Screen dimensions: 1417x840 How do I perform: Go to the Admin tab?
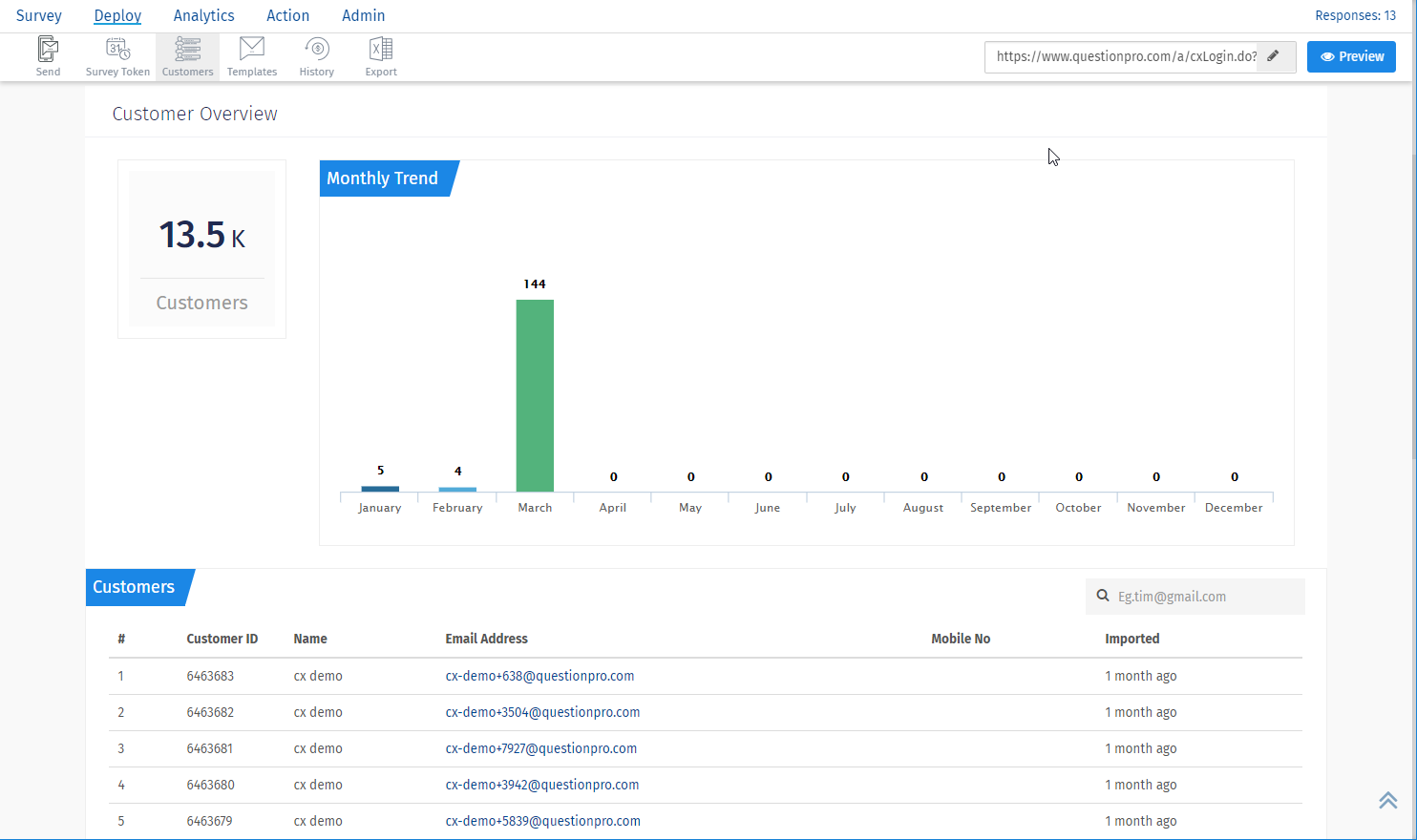pos(364,15)
